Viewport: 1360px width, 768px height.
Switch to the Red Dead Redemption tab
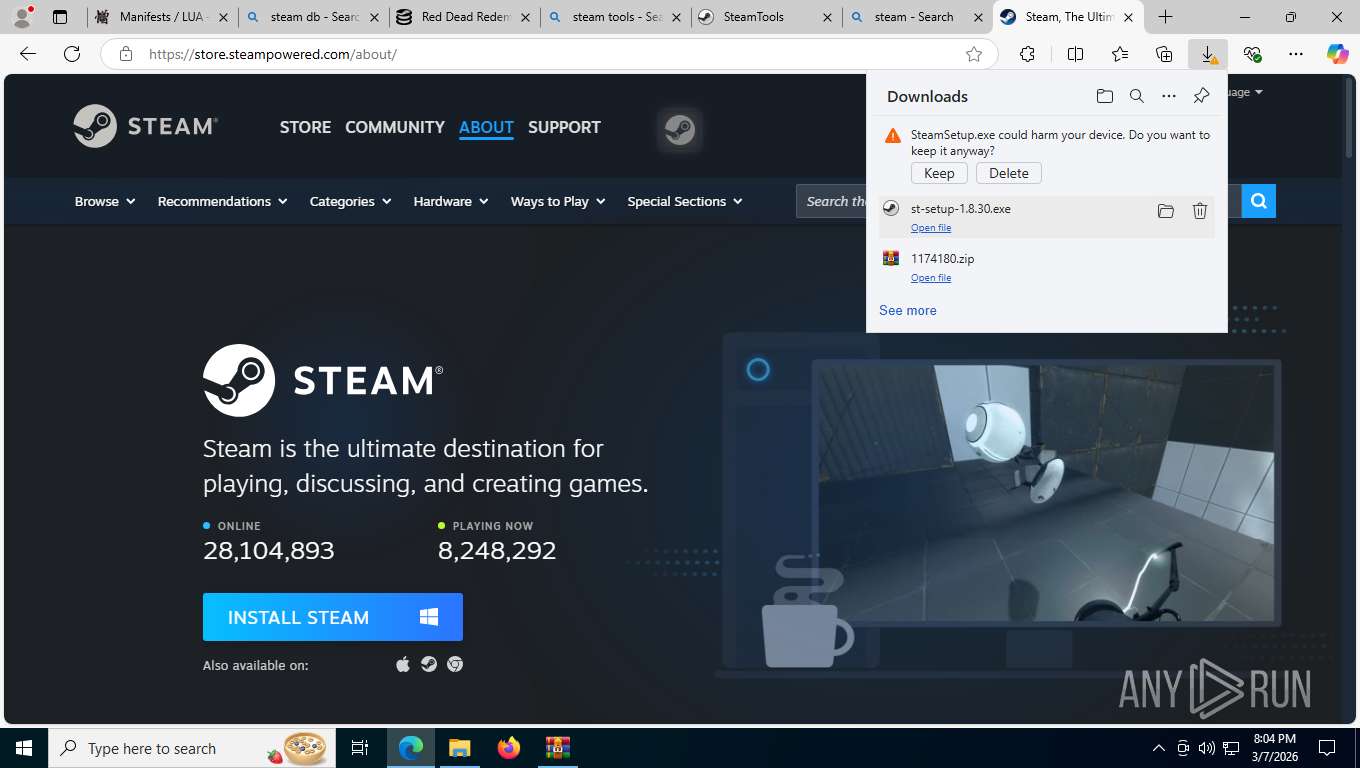pos(464,17)
